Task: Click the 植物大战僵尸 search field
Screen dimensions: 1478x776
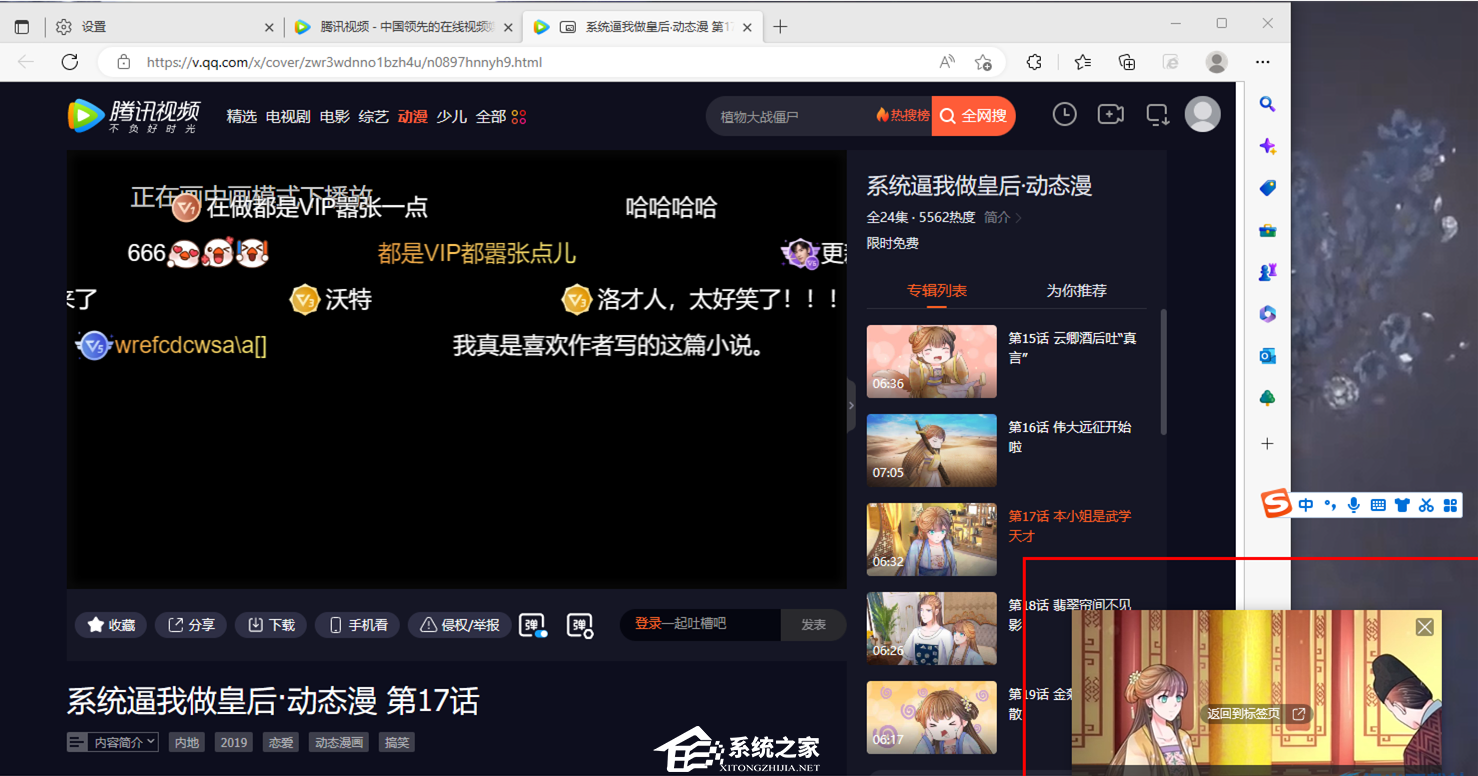Action: pos(790,117)
